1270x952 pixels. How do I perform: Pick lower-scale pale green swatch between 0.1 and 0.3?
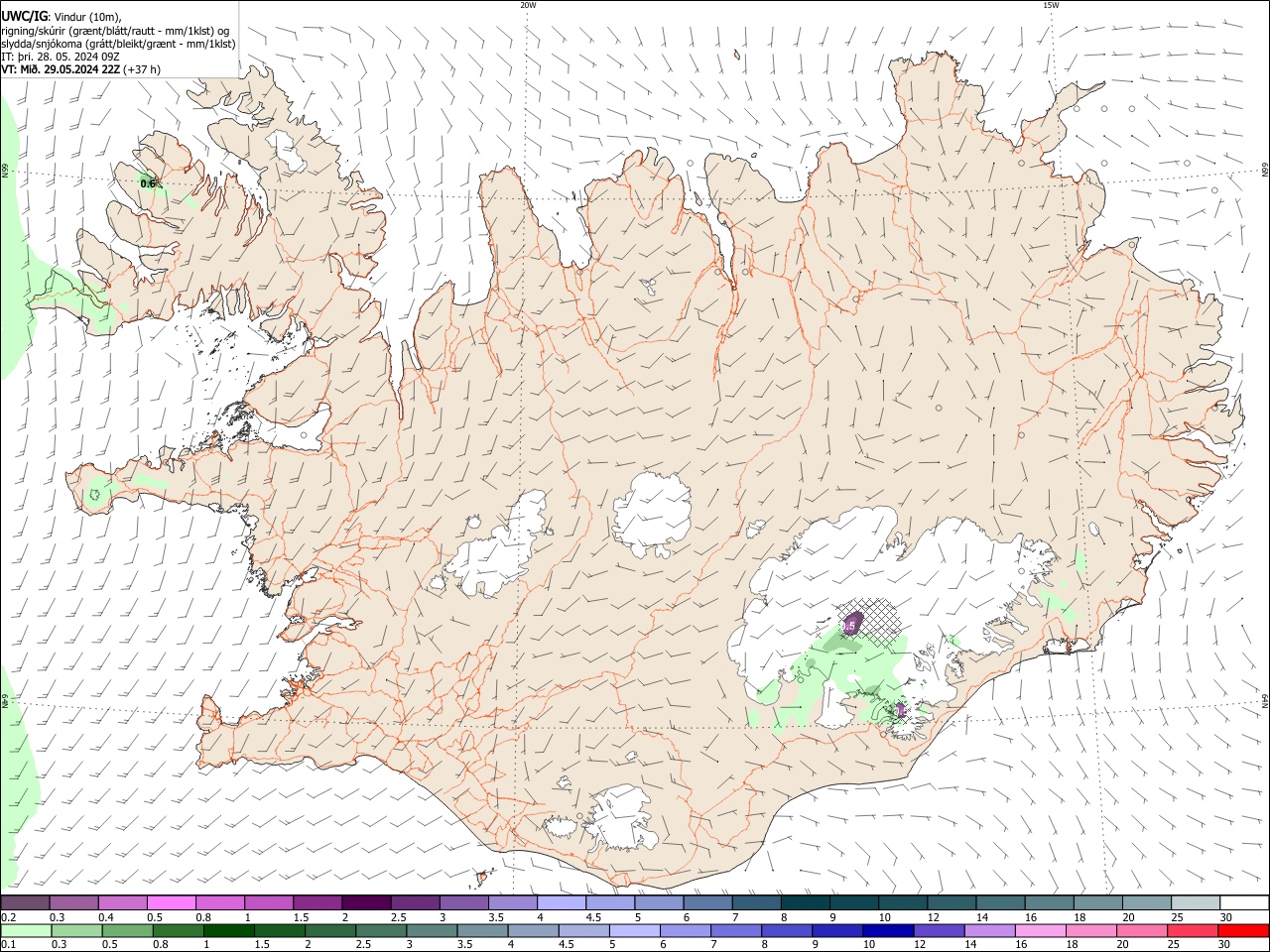(26, 930)
